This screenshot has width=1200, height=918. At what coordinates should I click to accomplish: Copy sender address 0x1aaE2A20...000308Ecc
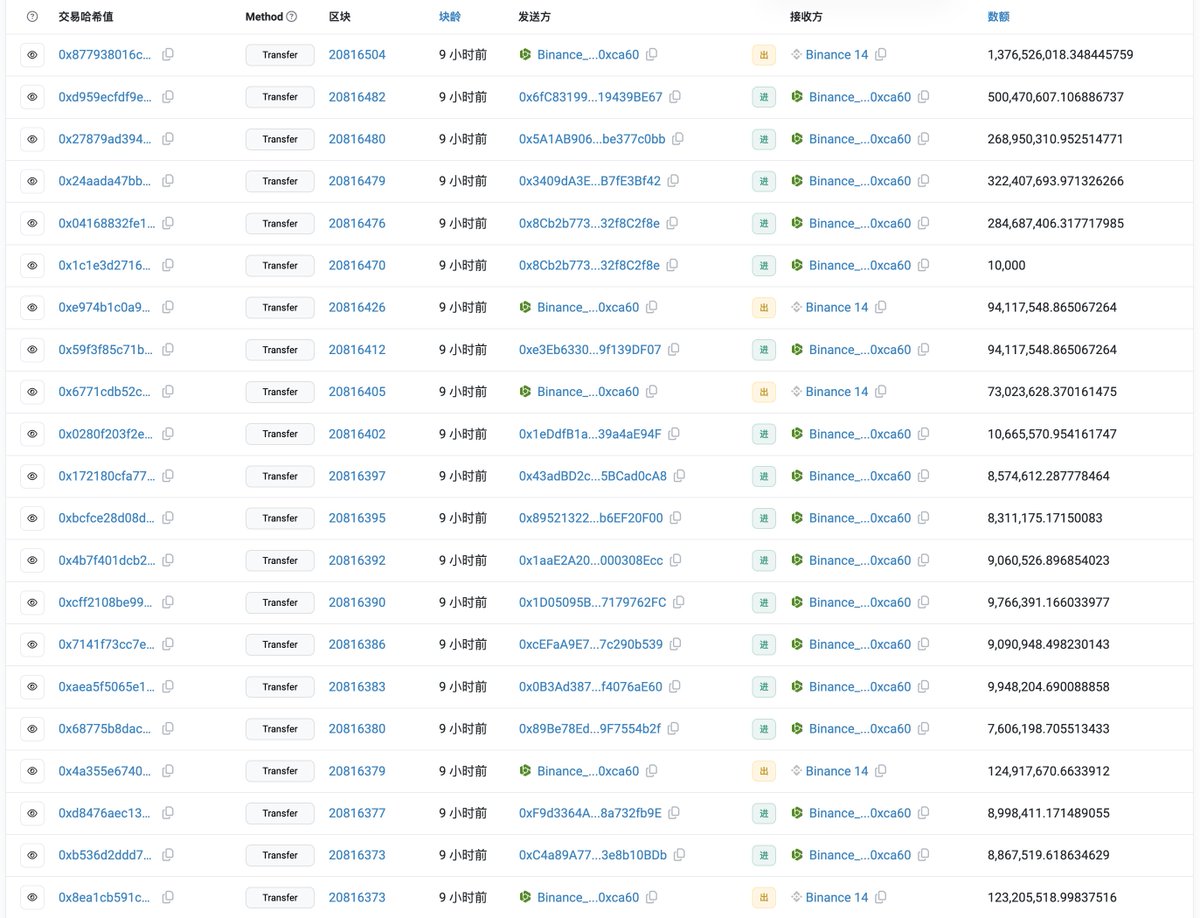click(x=675, y=560)
